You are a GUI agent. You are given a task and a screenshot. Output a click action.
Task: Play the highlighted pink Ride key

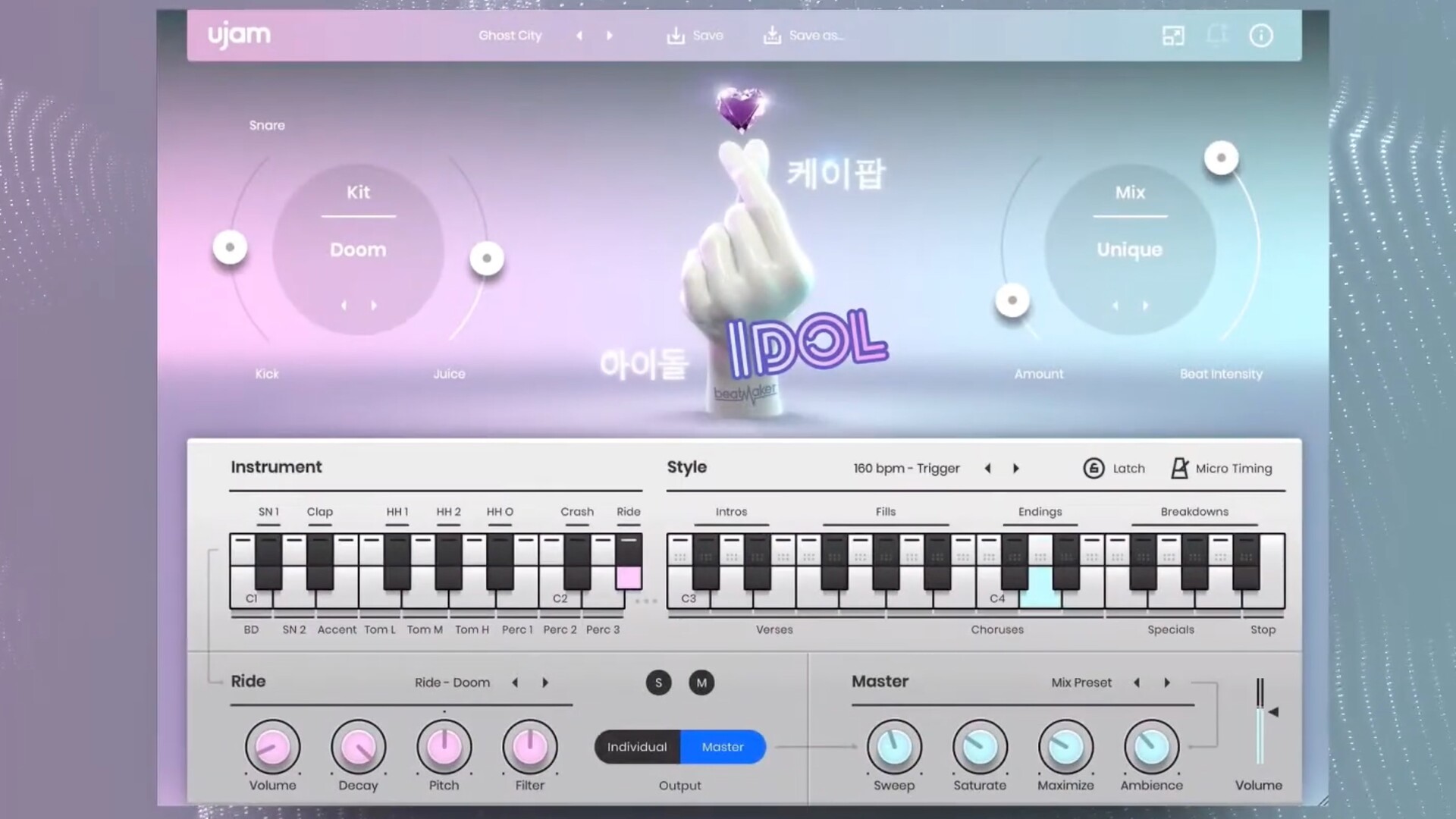point(629,577)
